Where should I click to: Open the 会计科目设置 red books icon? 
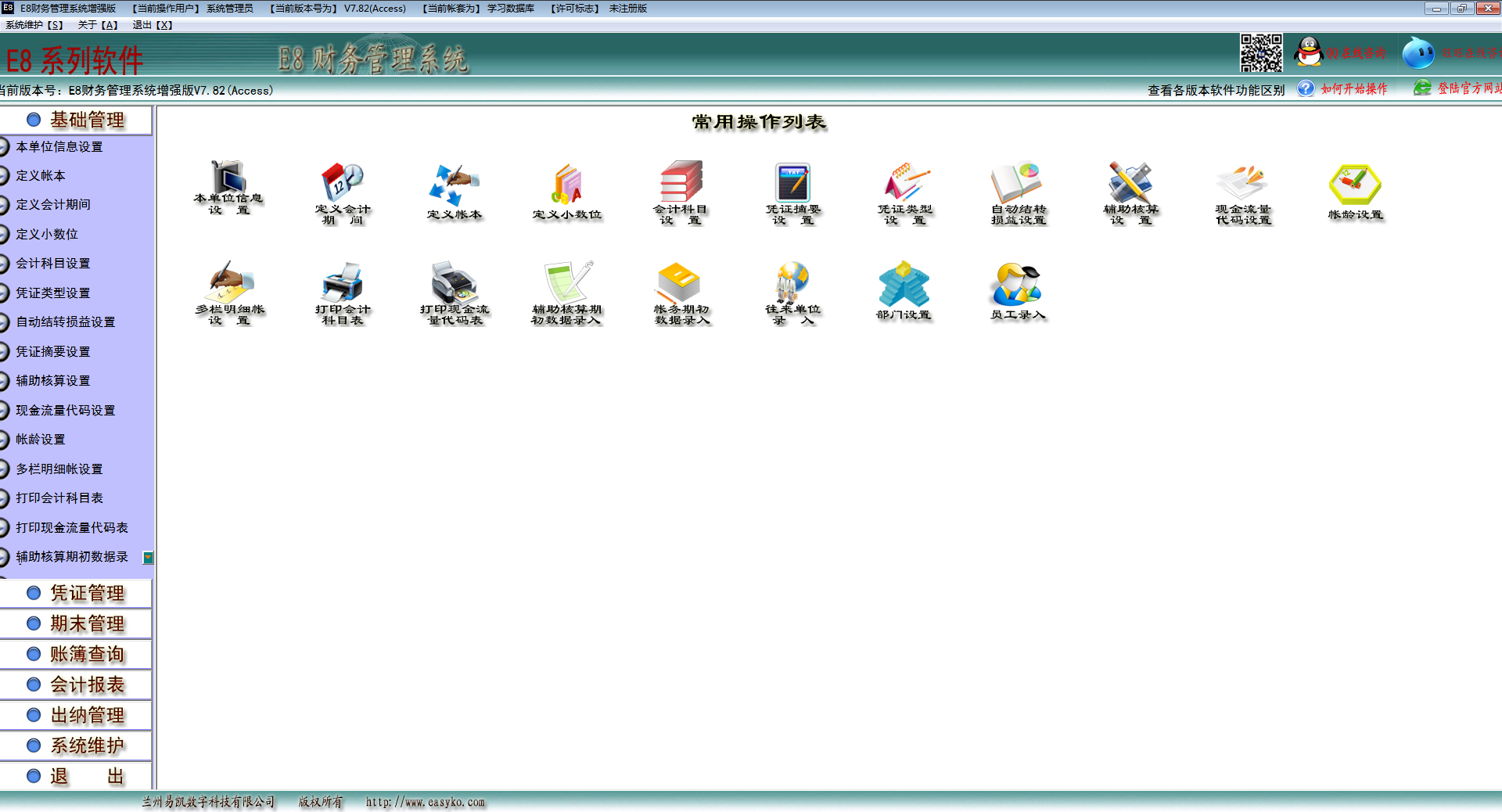click(681, 183)
